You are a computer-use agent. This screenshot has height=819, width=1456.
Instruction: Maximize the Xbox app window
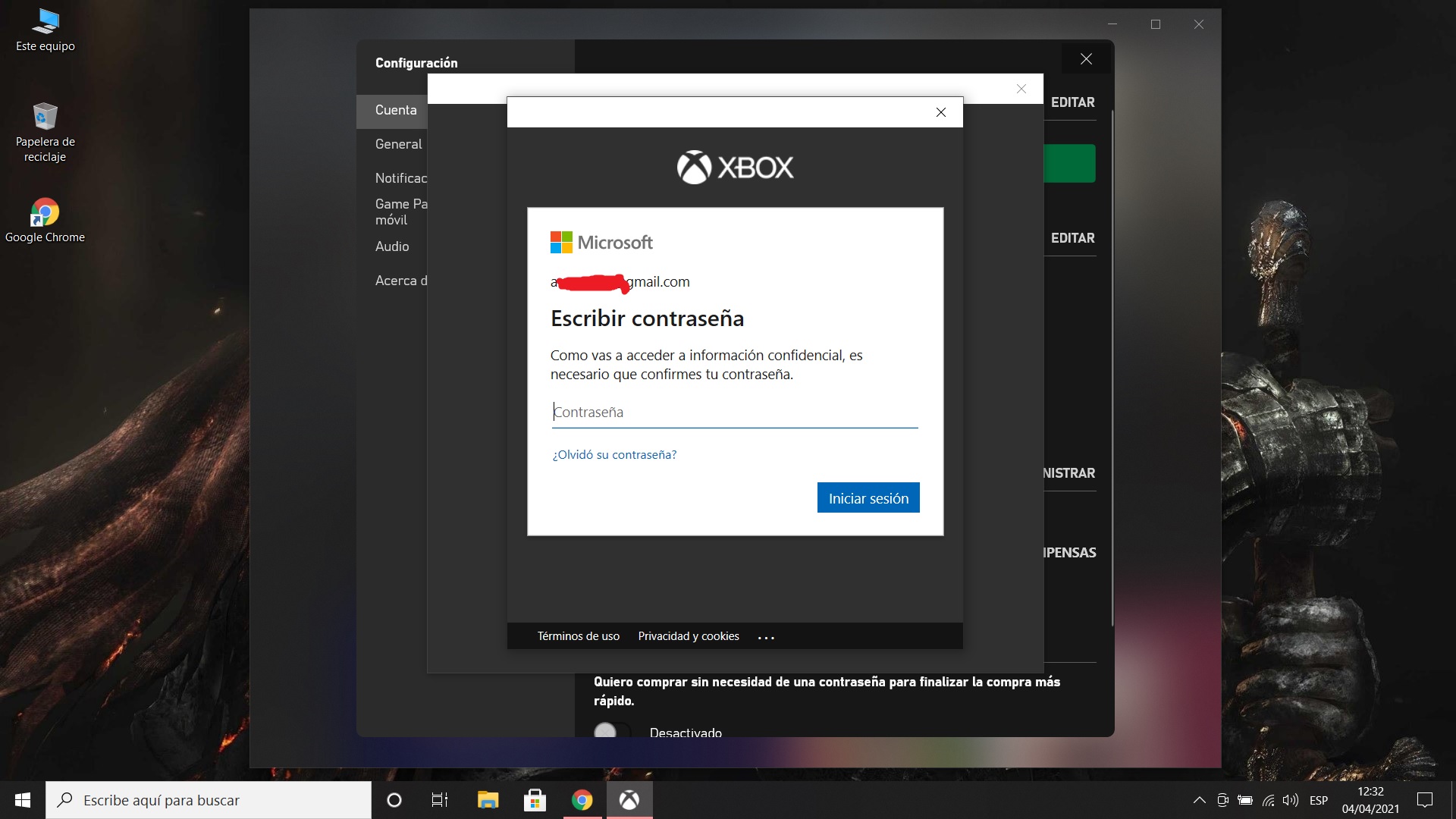point(1156,24)
